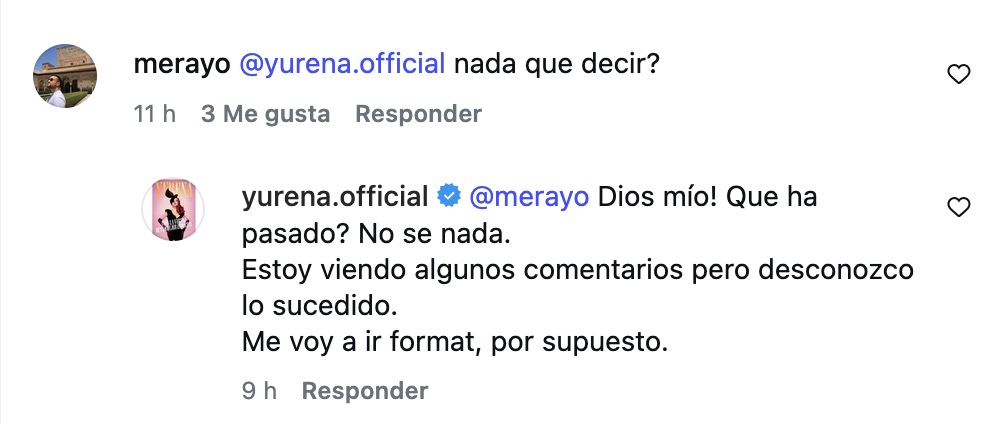Image resolution: width=994 pixels, height=424 pixels.
Task: Open the bold yurena.official username on the reply
Action: pos(335,197)
